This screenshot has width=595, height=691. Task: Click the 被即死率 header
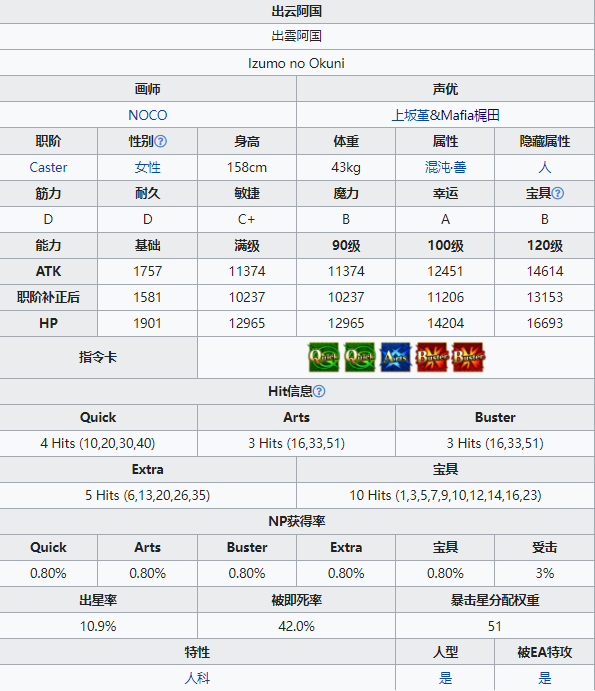[x=297, y=600]
